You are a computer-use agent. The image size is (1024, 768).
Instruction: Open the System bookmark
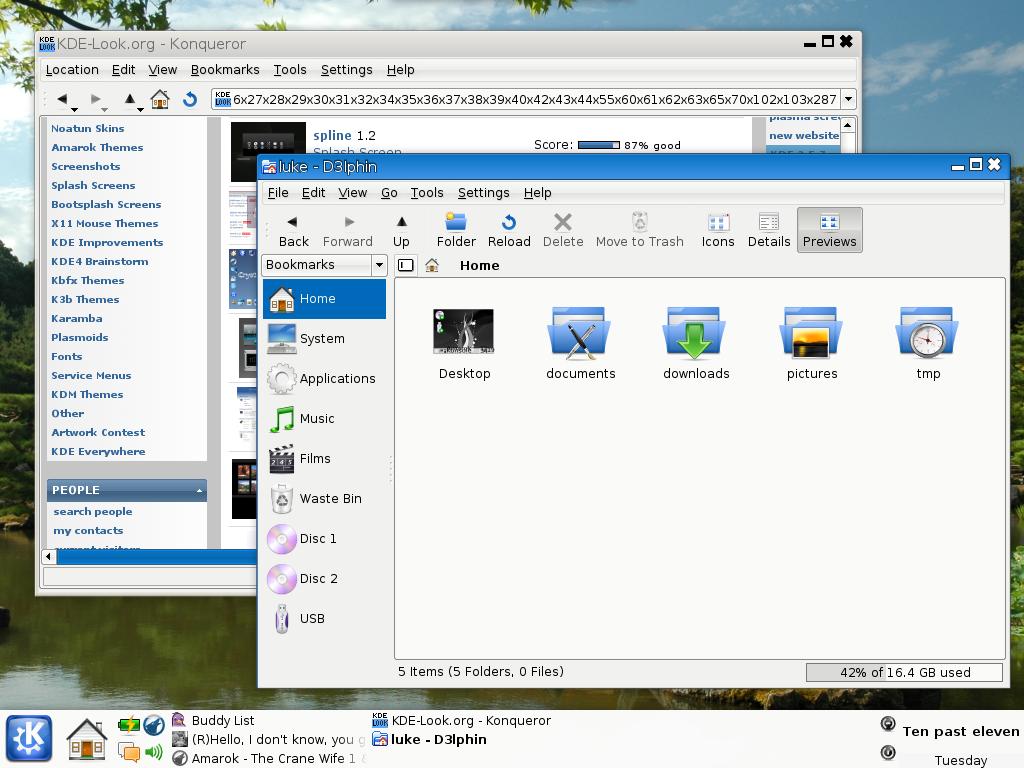(325, 339)
